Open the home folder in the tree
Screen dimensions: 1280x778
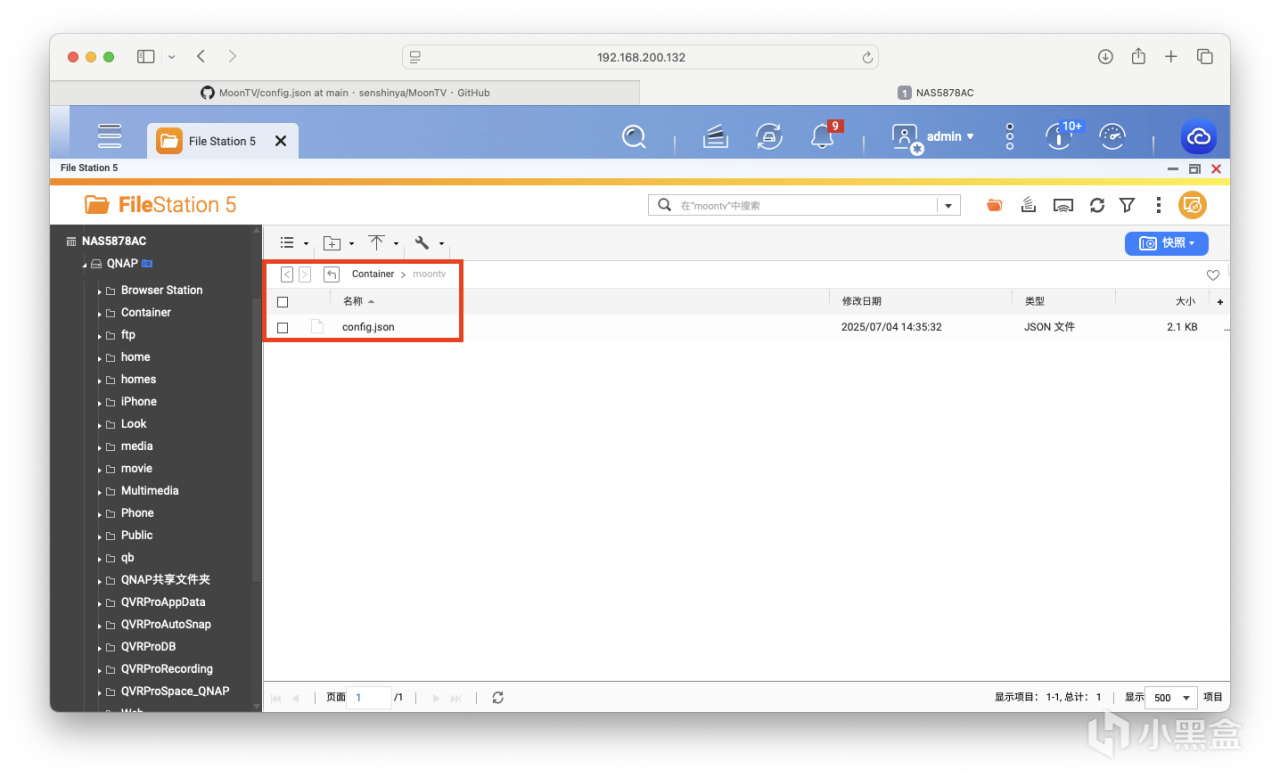tap(135, 357)
